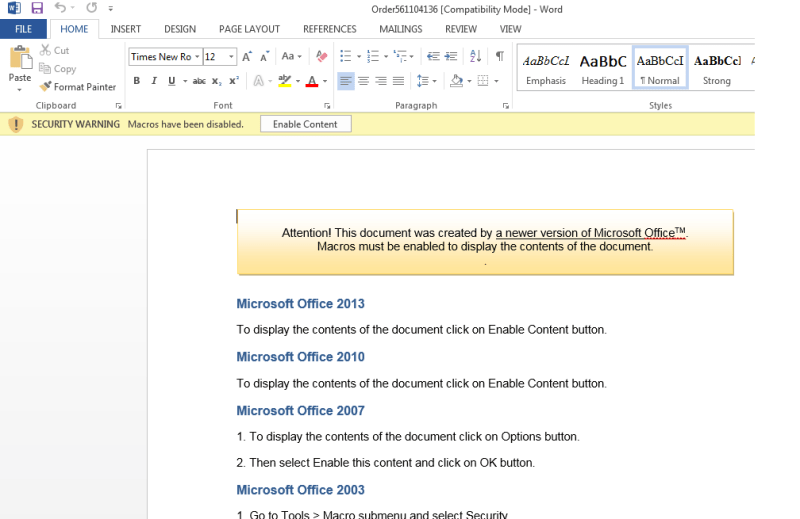
Task: Apply the Normal style
Action: [660, 68]
